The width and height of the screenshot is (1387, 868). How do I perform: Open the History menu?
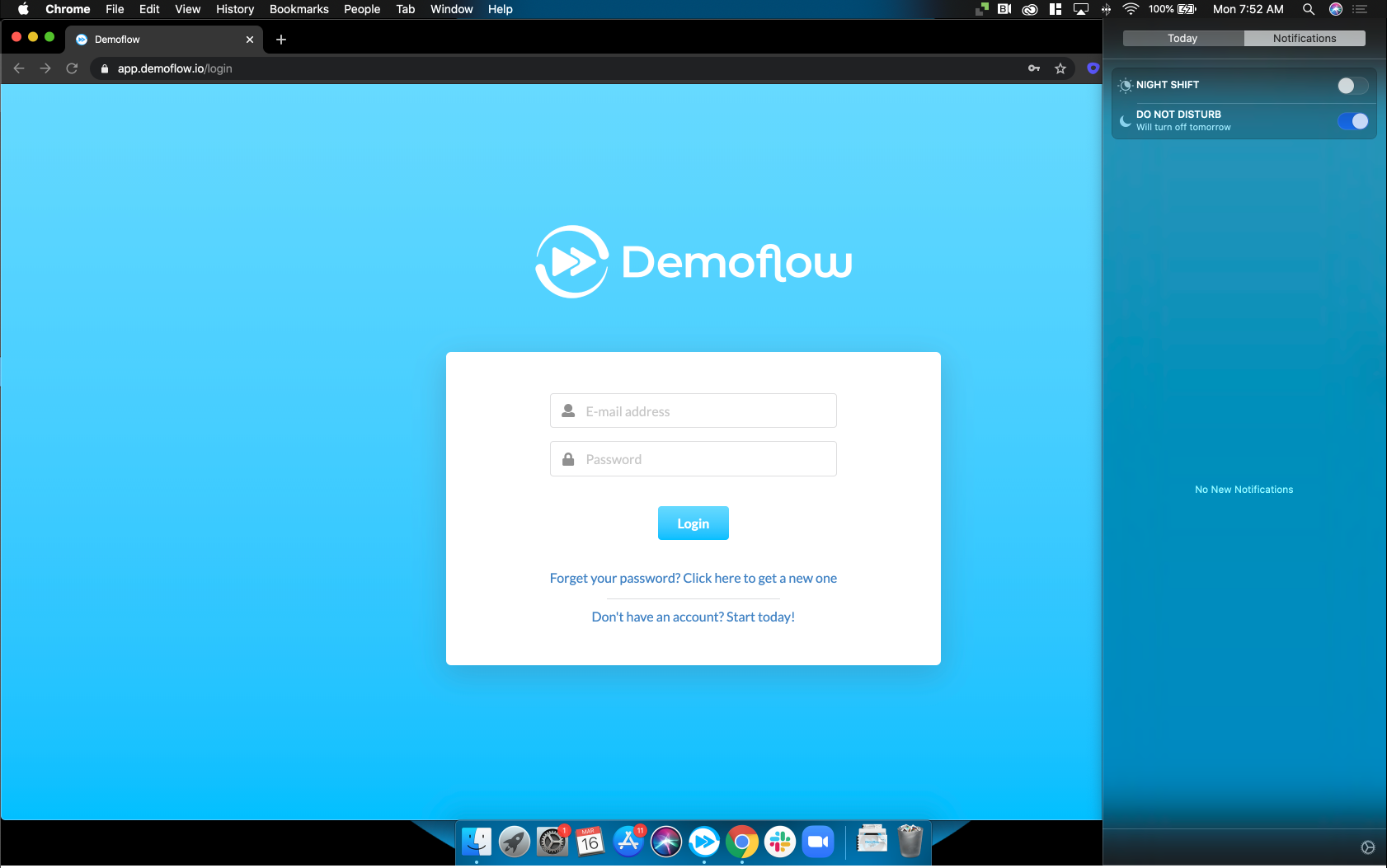(235, 9)
